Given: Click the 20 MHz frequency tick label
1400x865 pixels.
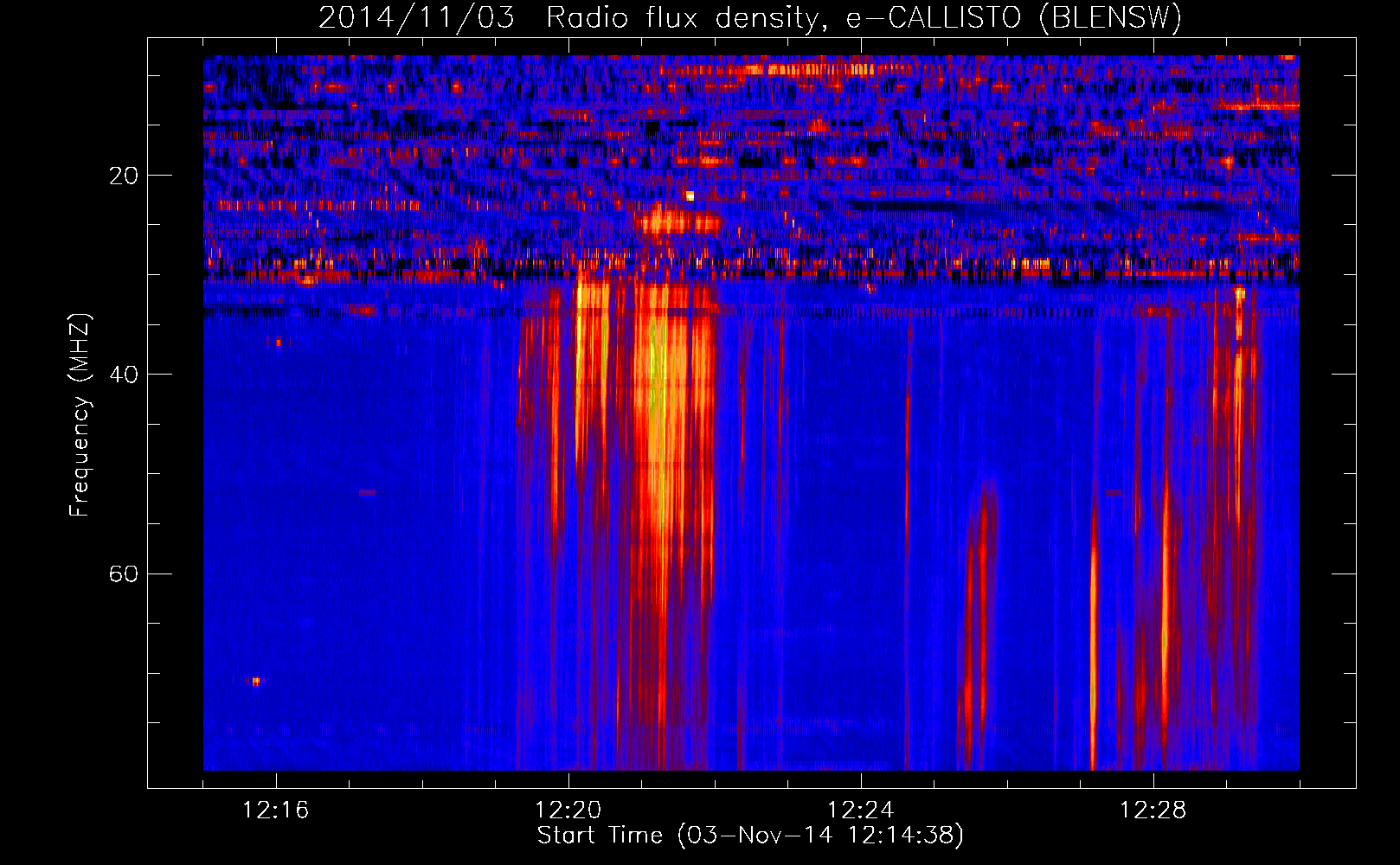Looking at the screenshot, I should click(x=124, y=176).
